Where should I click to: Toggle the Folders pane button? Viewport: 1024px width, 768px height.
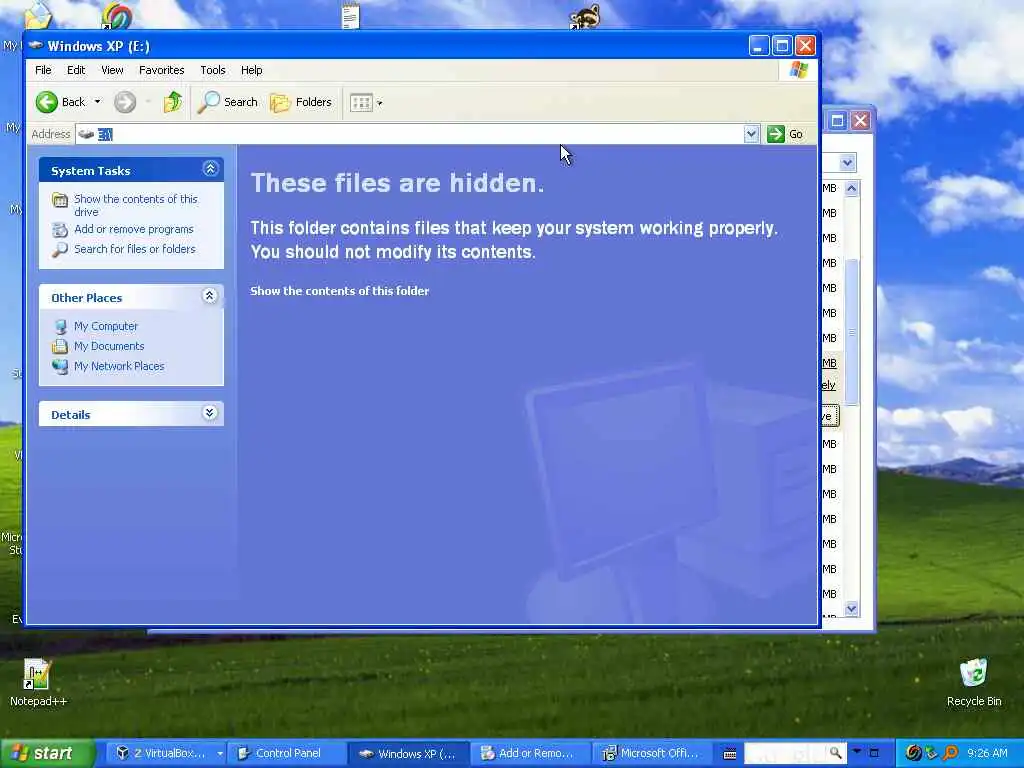pyautogui.click(x=301, y=102)
